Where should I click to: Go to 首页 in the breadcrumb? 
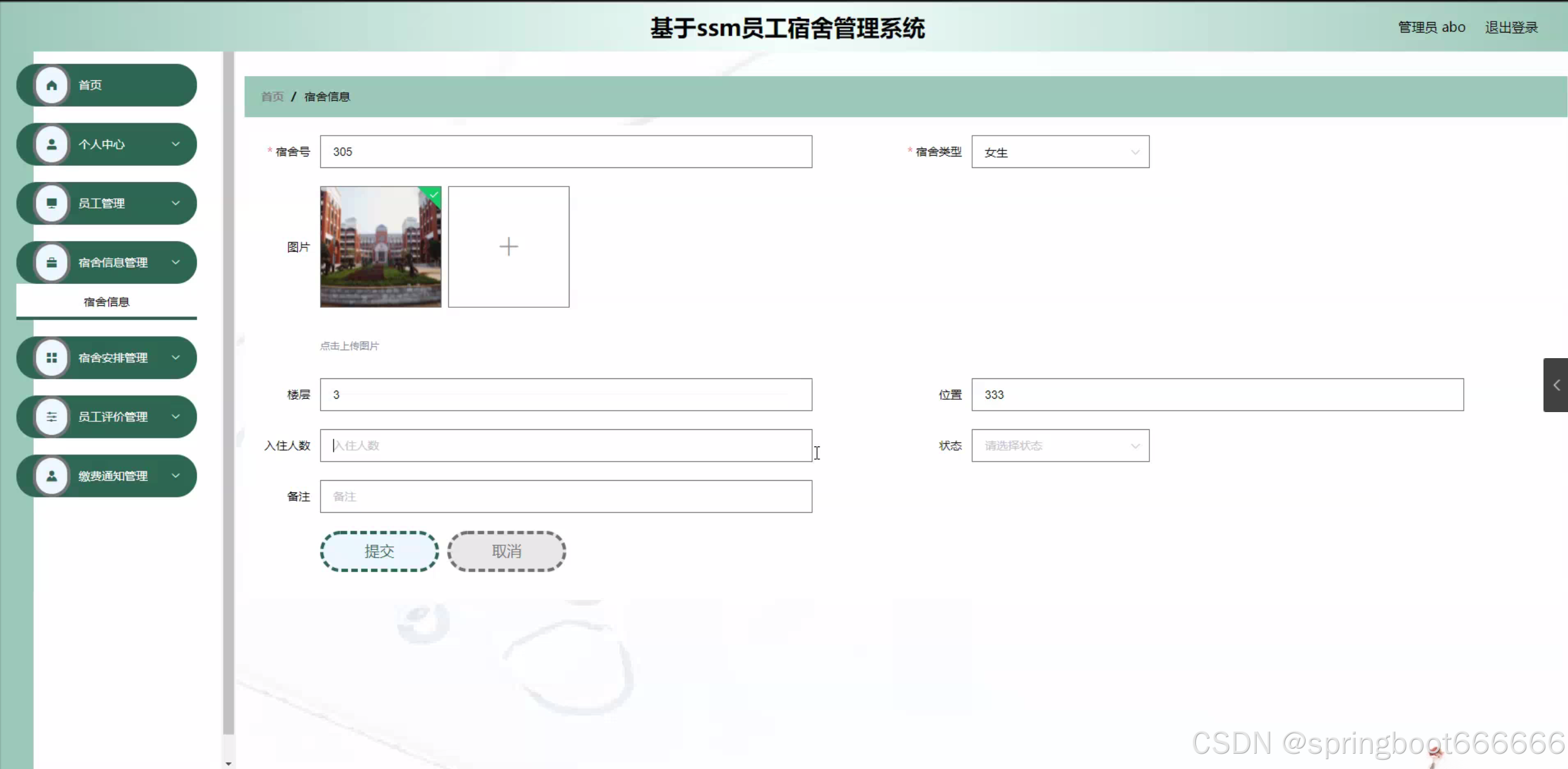pos(272,97)
